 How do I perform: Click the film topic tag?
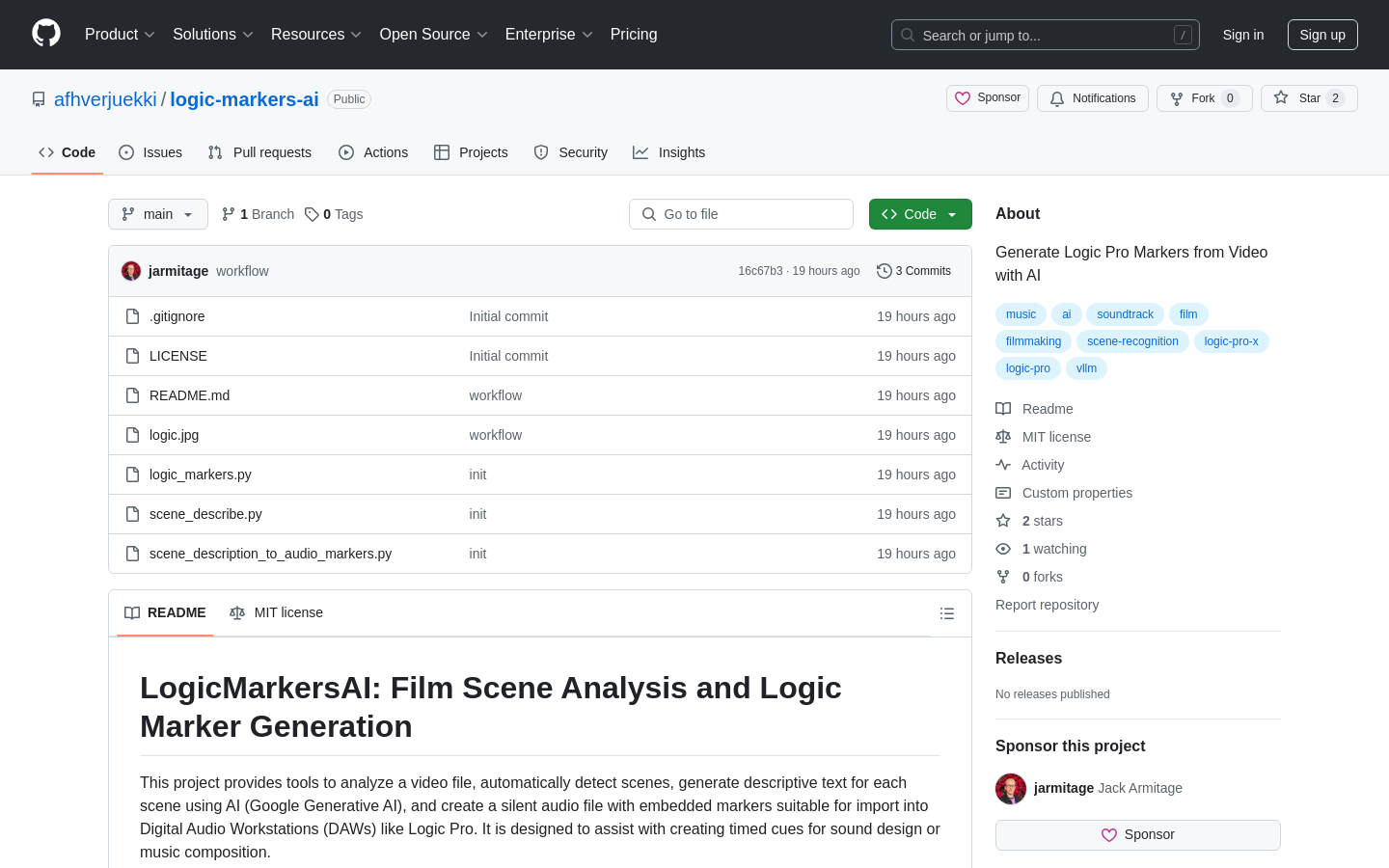click(1188, 314)
